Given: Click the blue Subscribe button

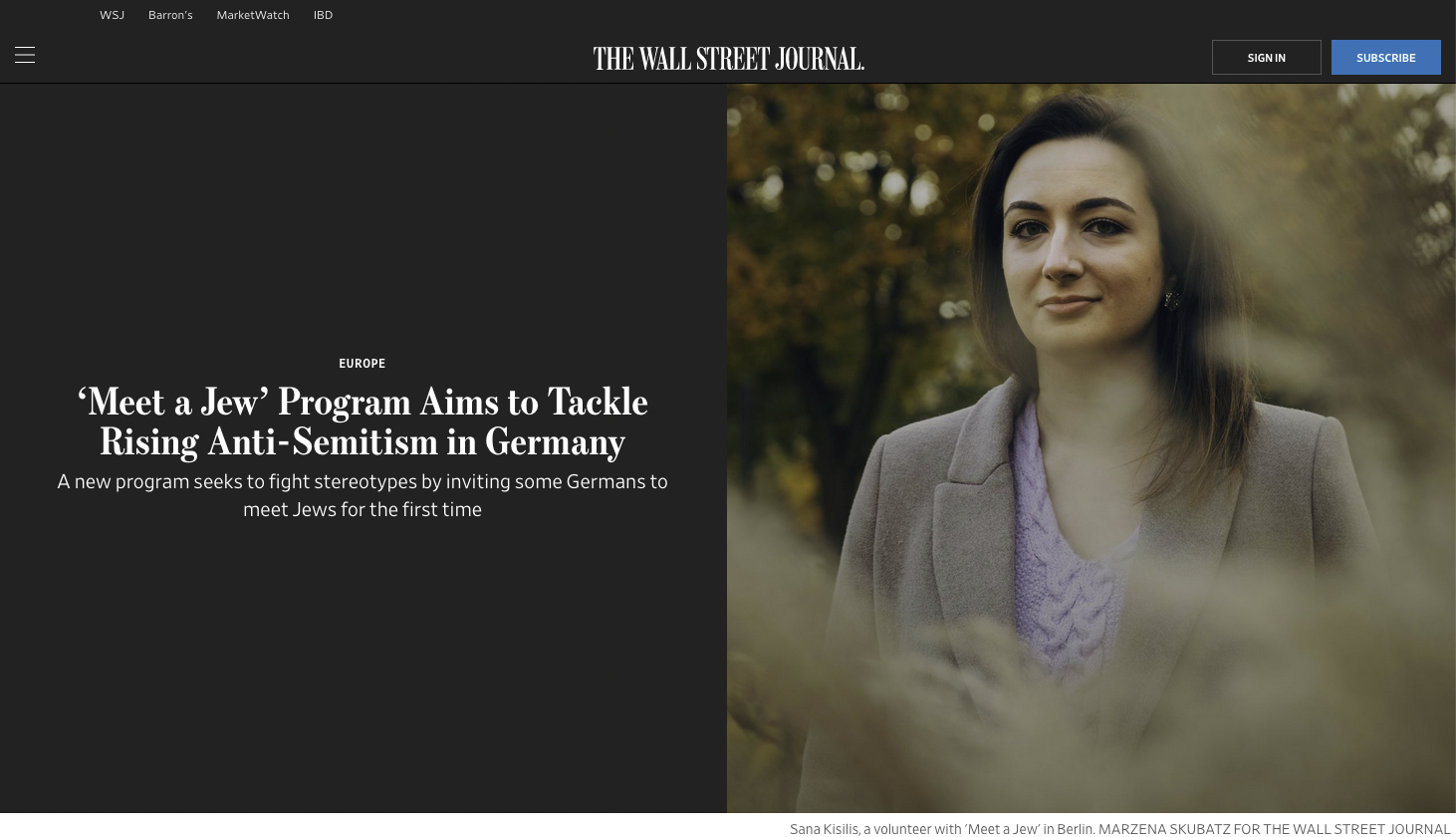Looking at the screenshot, I should pyautogui.click(x=1385, y=58).
